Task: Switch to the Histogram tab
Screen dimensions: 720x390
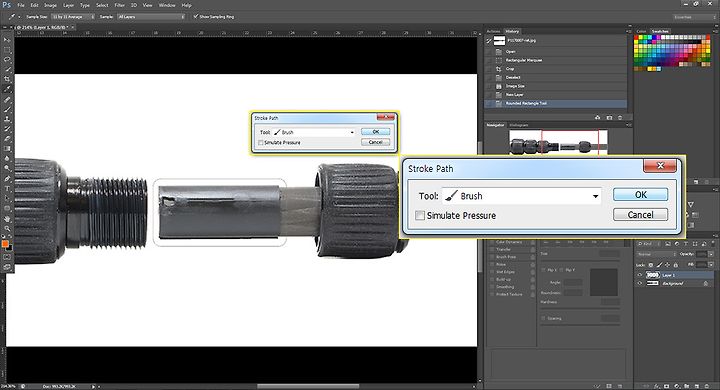Action: point(518,125)
